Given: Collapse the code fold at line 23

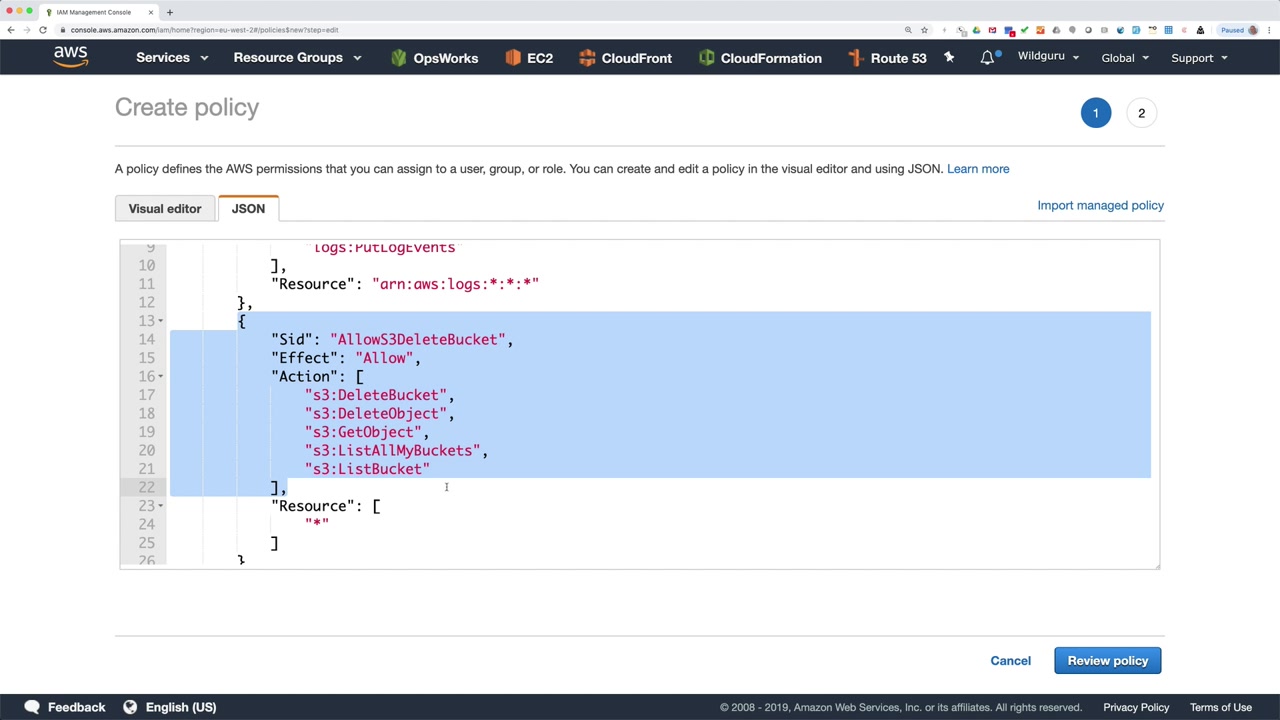Looking at the screenshot, I should click(x=161, y=506).
